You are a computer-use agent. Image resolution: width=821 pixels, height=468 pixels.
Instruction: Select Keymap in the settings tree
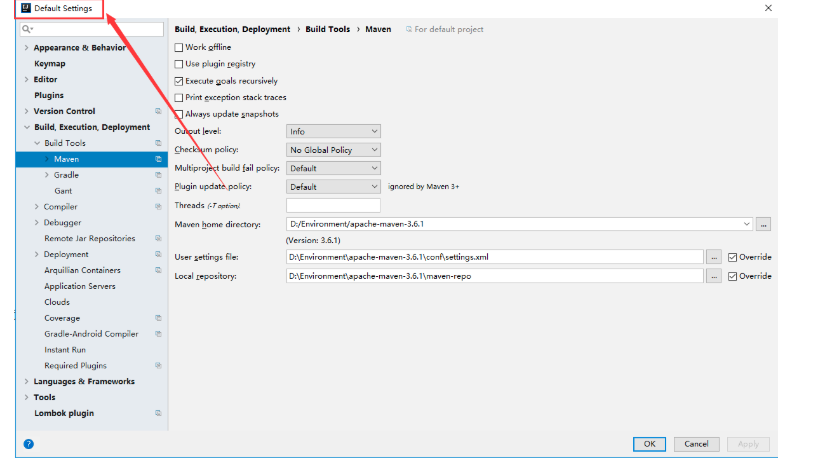click(50, 63)
